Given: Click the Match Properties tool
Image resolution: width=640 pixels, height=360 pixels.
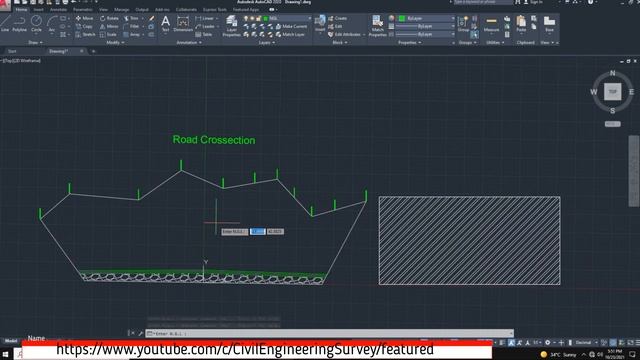Looking at the screenshot, I should 378,26.
